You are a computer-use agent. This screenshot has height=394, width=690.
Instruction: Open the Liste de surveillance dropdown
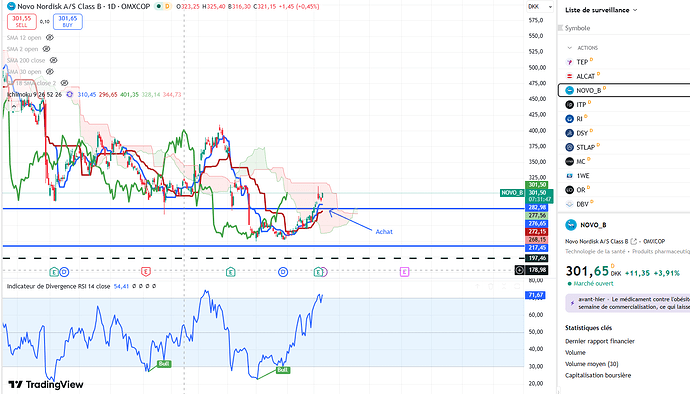point(601,10)
